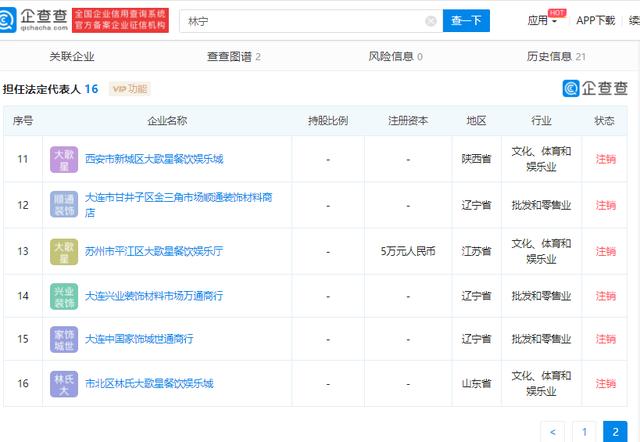Click the 企业名称 column header

point(167,121)
